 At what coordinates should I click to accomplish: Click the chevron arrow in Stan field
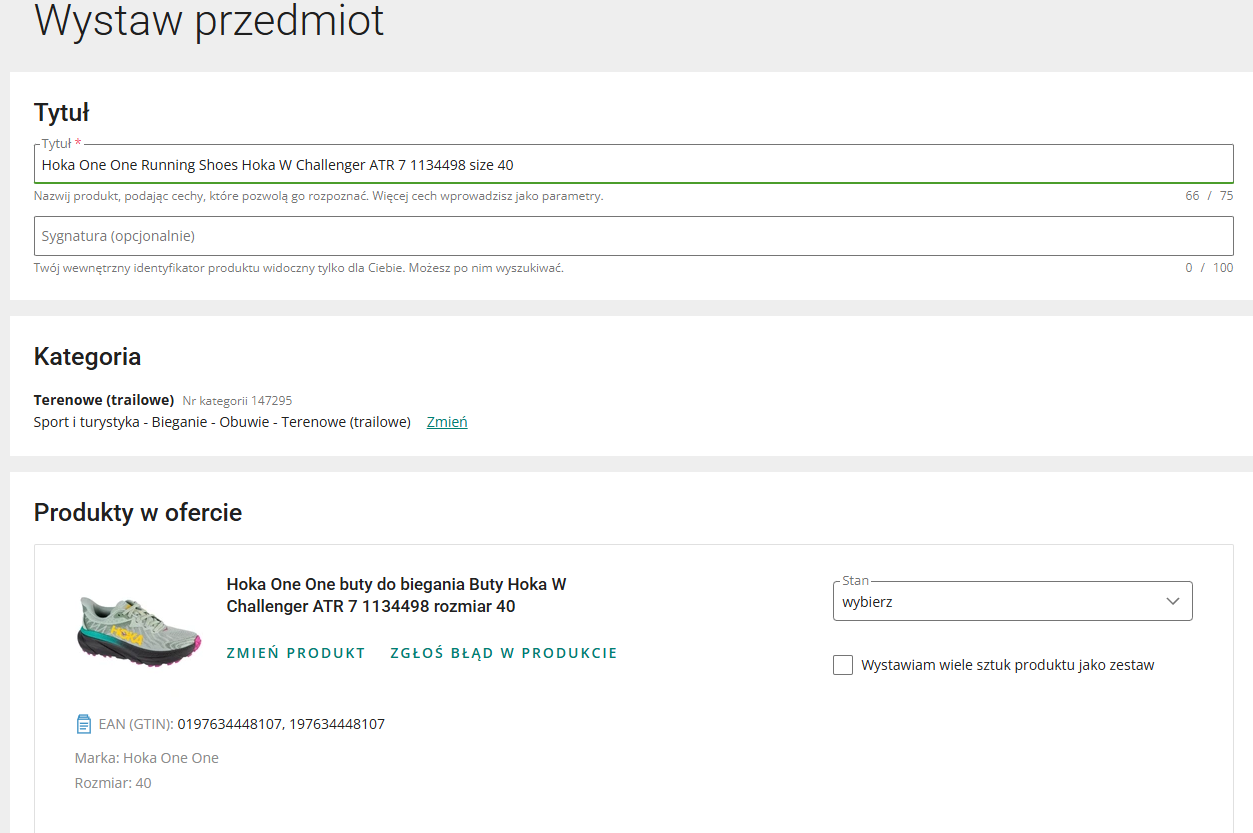pos(1173,602)
